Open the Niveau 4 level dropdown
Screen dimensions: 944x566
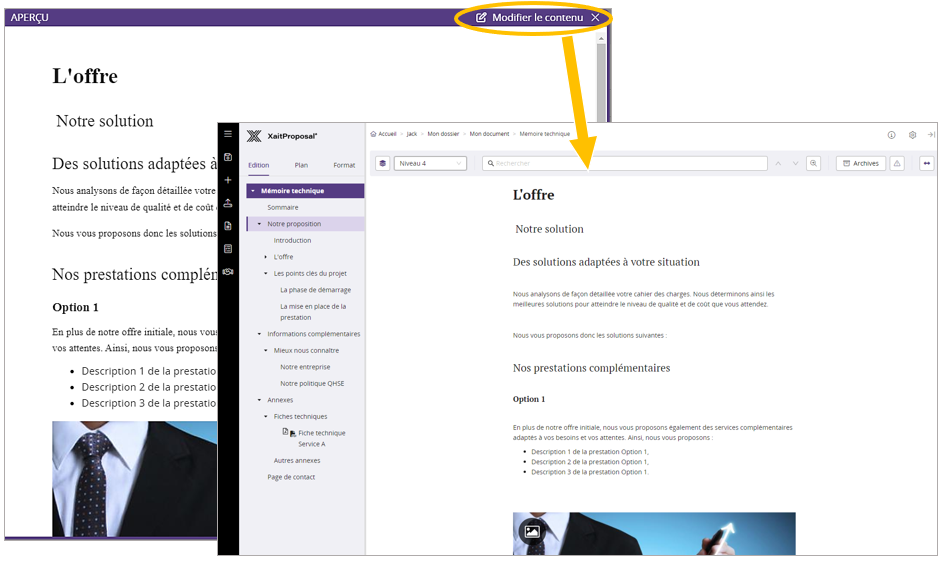(x=431, y=163)
